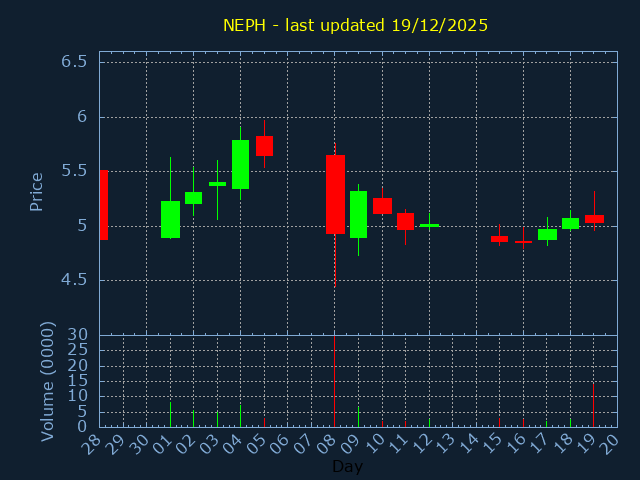The width and height of the screenshot is (640, 480).
Task: Click the "Price" y-axis label
Action: click(x=37, y=191)
